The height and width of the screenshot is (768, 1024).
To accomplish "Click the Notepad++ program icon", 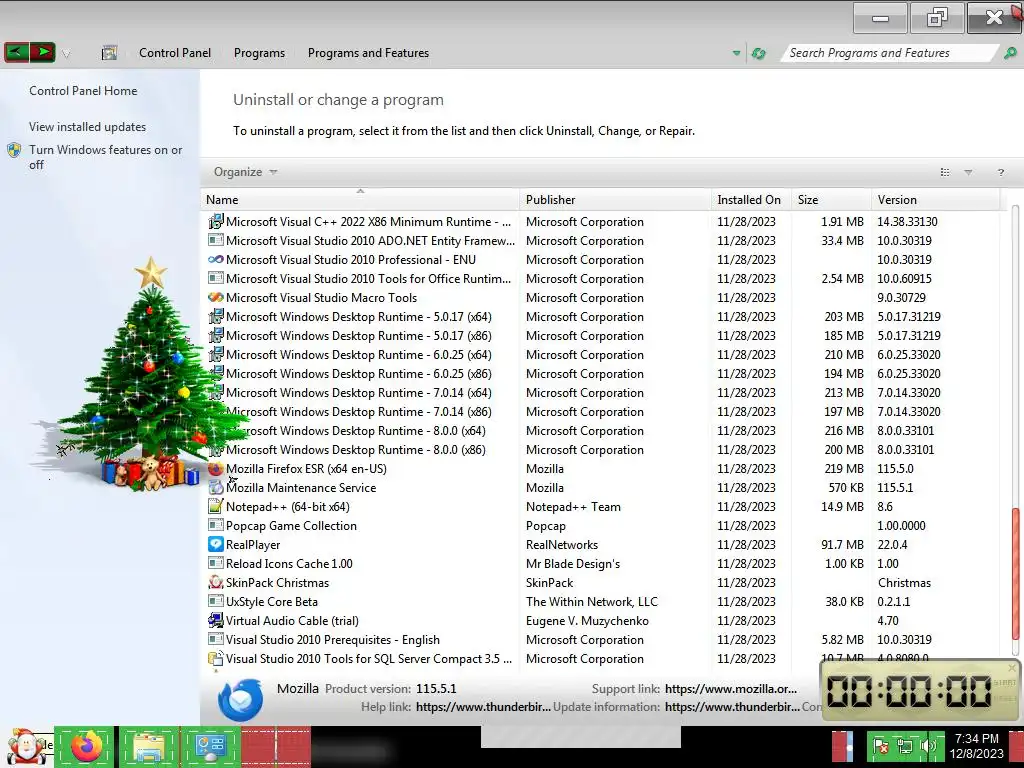I will (x=216, y=506).
